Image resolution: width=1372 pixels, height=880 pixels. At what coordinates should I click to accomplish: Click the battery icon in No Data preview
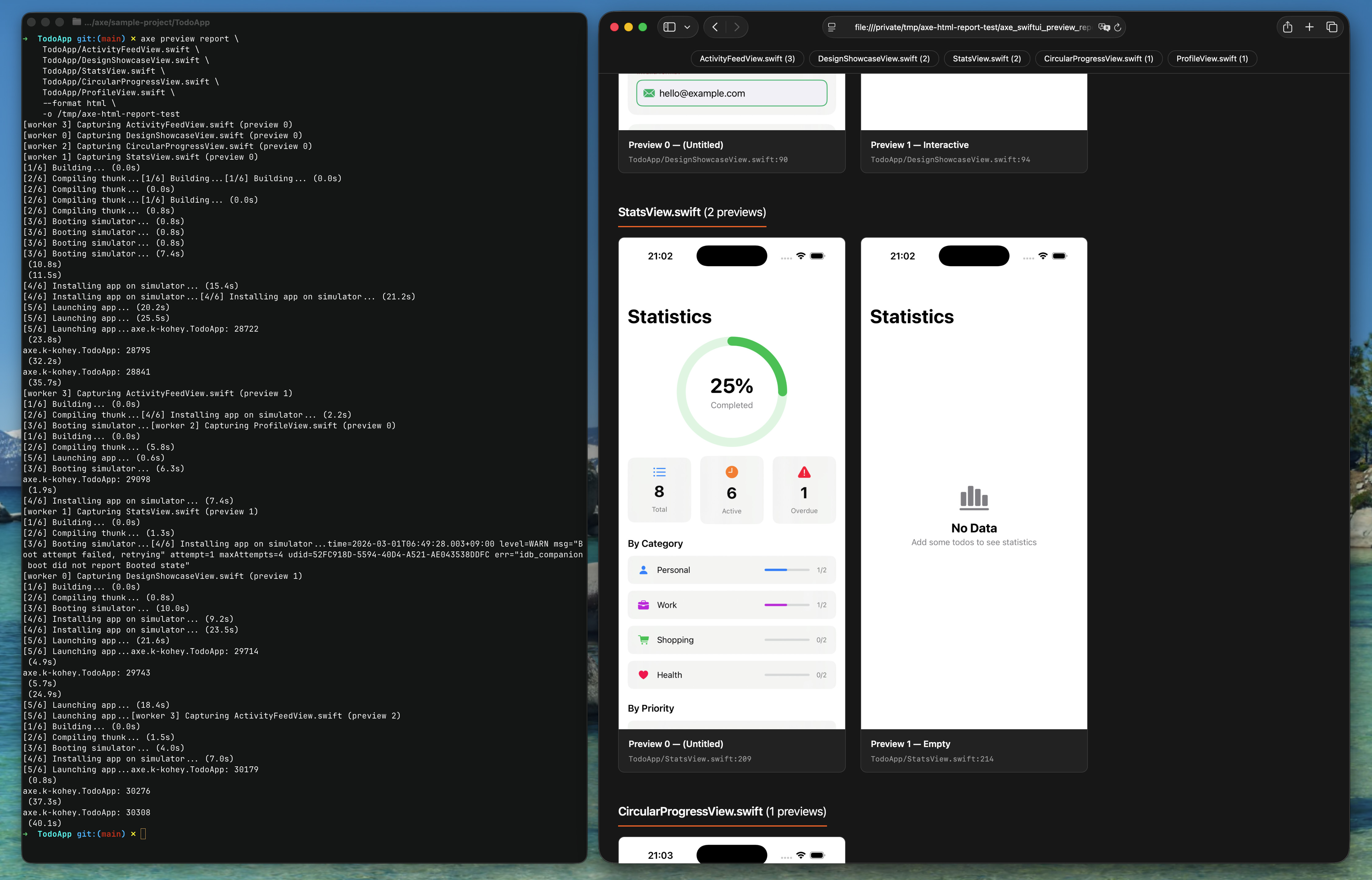point(1059,256)
